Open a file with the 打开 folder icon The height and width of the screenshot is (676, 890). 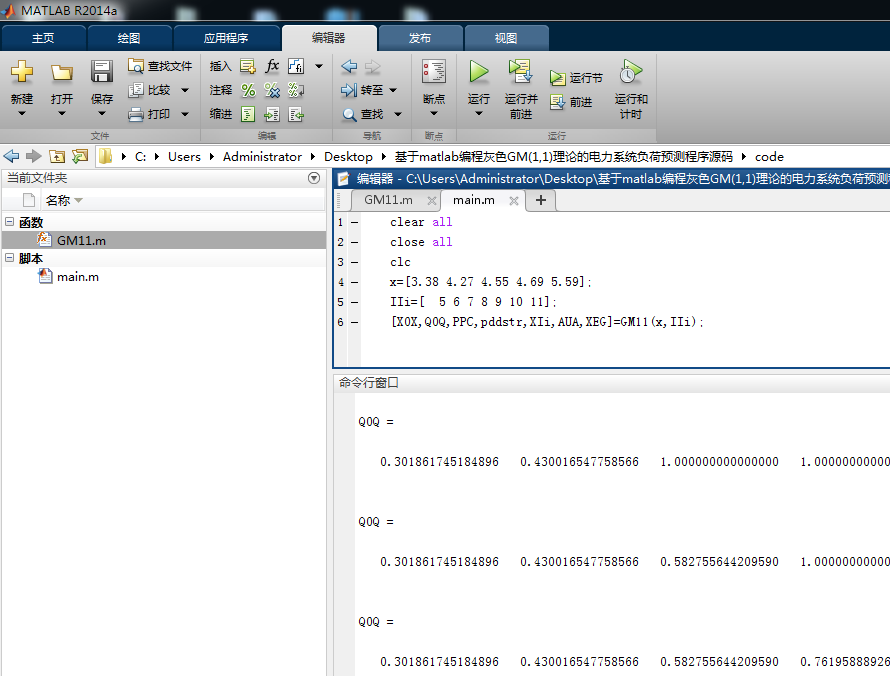(x=61, y=72)
